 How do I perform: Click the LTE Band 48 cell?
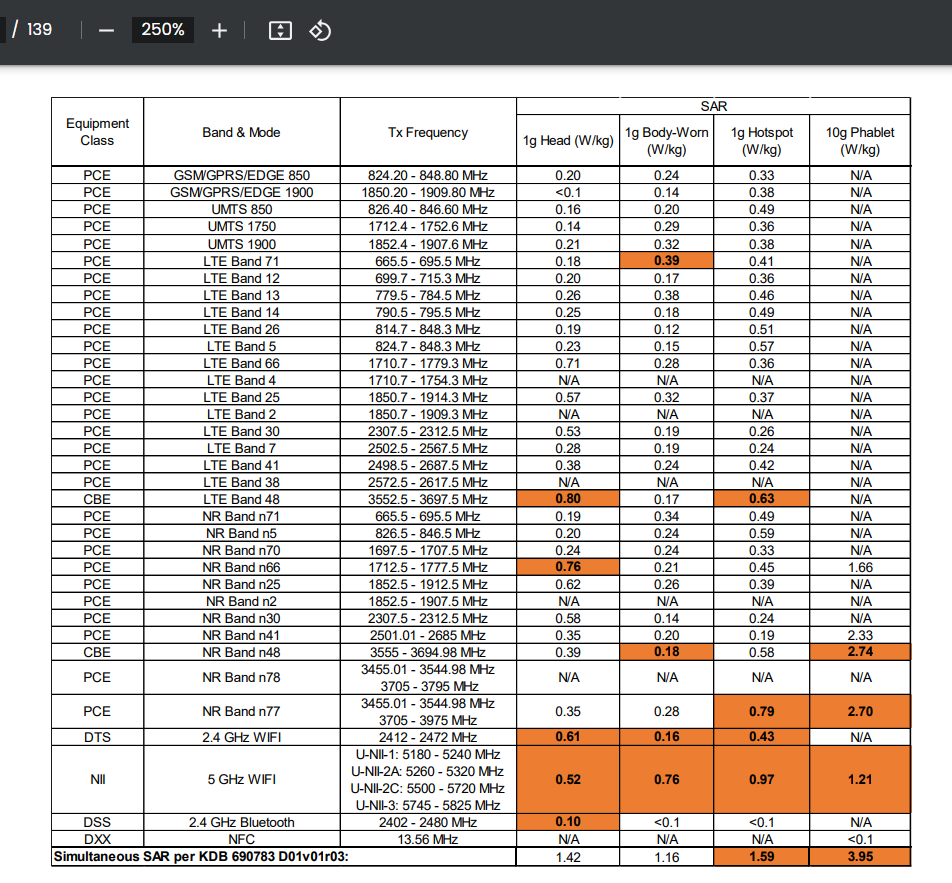[x=241, y=499]
